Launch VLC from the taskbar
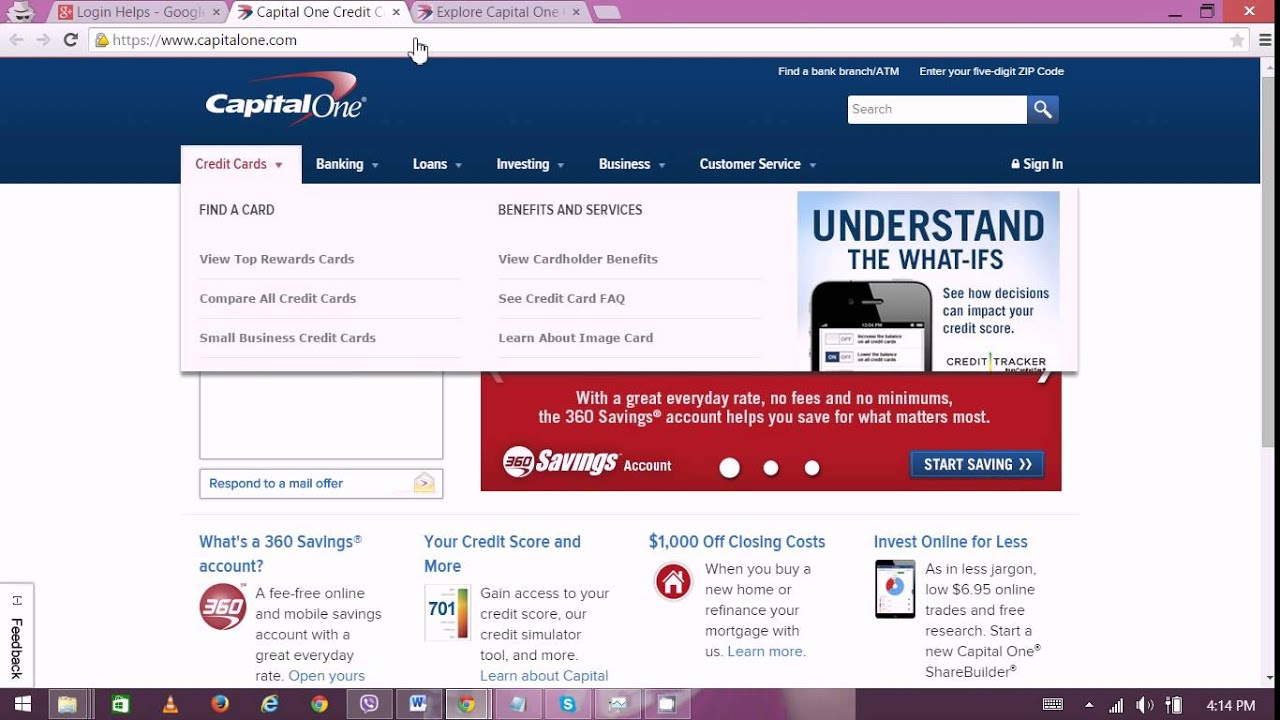1280x720 pixels. coord(170,704)
